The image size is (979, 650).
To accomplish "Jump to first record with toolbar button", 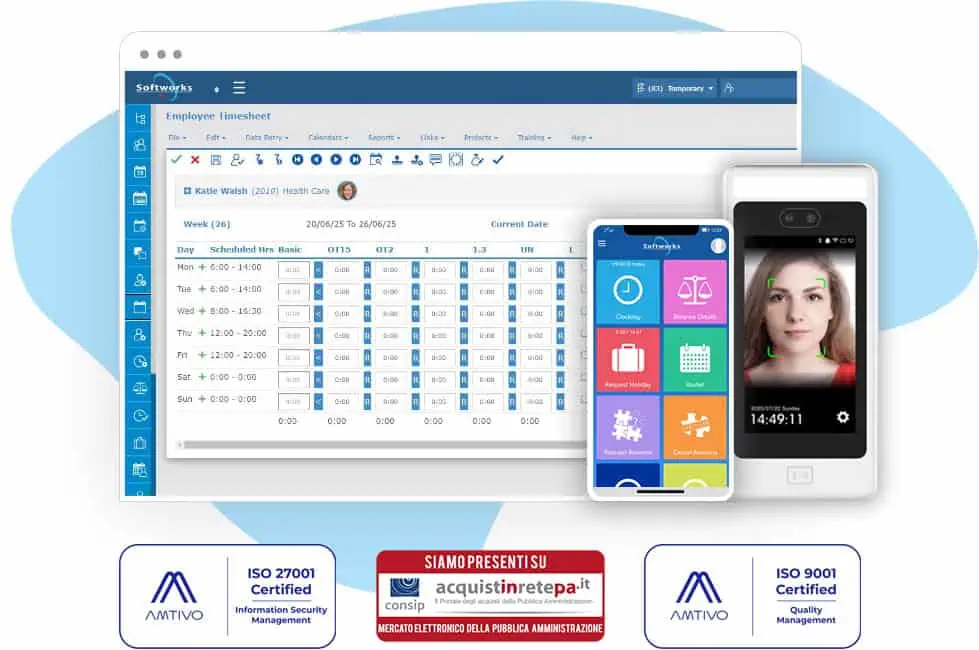I will click(297, 160).
